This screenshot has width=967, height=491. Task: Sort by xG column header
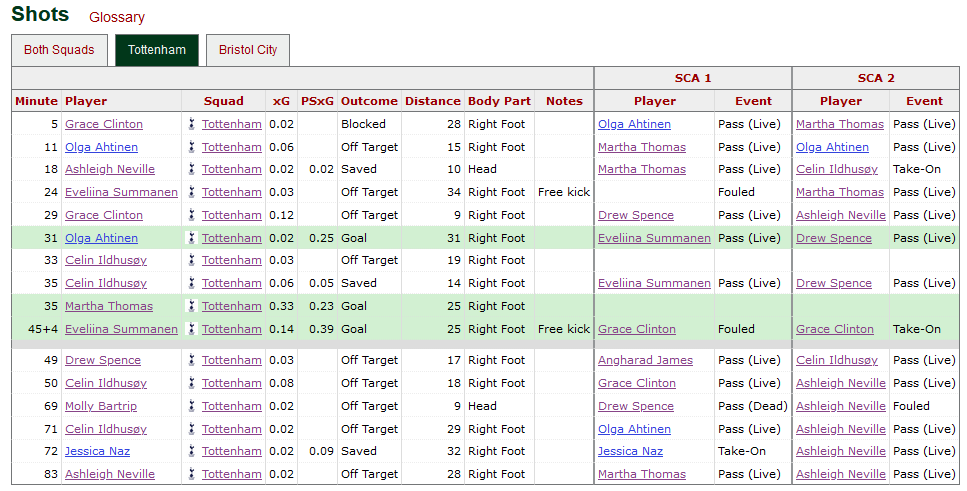(281, 101)
